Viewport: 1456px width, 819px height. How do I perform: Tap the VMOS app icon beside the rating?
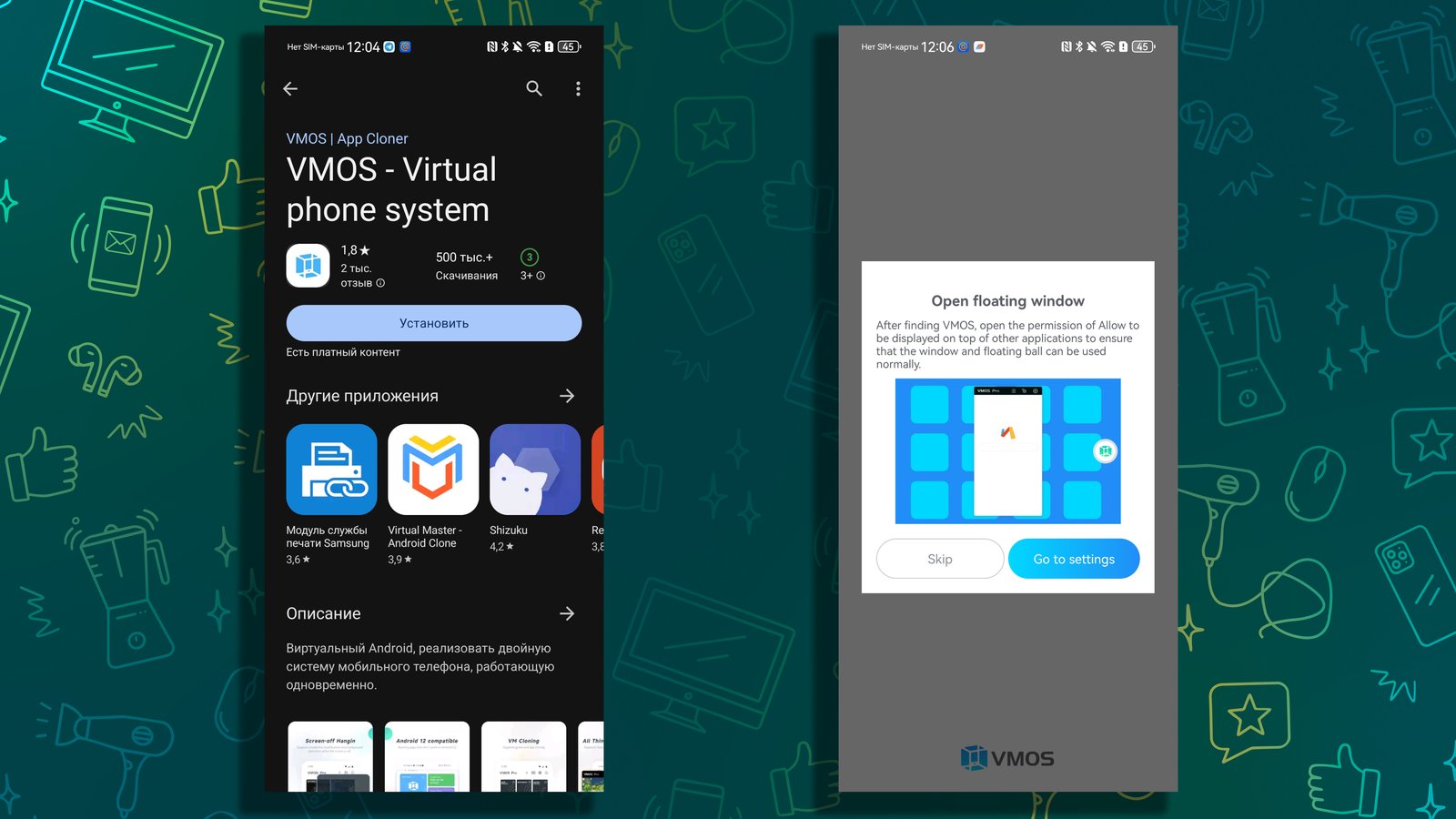[308, 266]
